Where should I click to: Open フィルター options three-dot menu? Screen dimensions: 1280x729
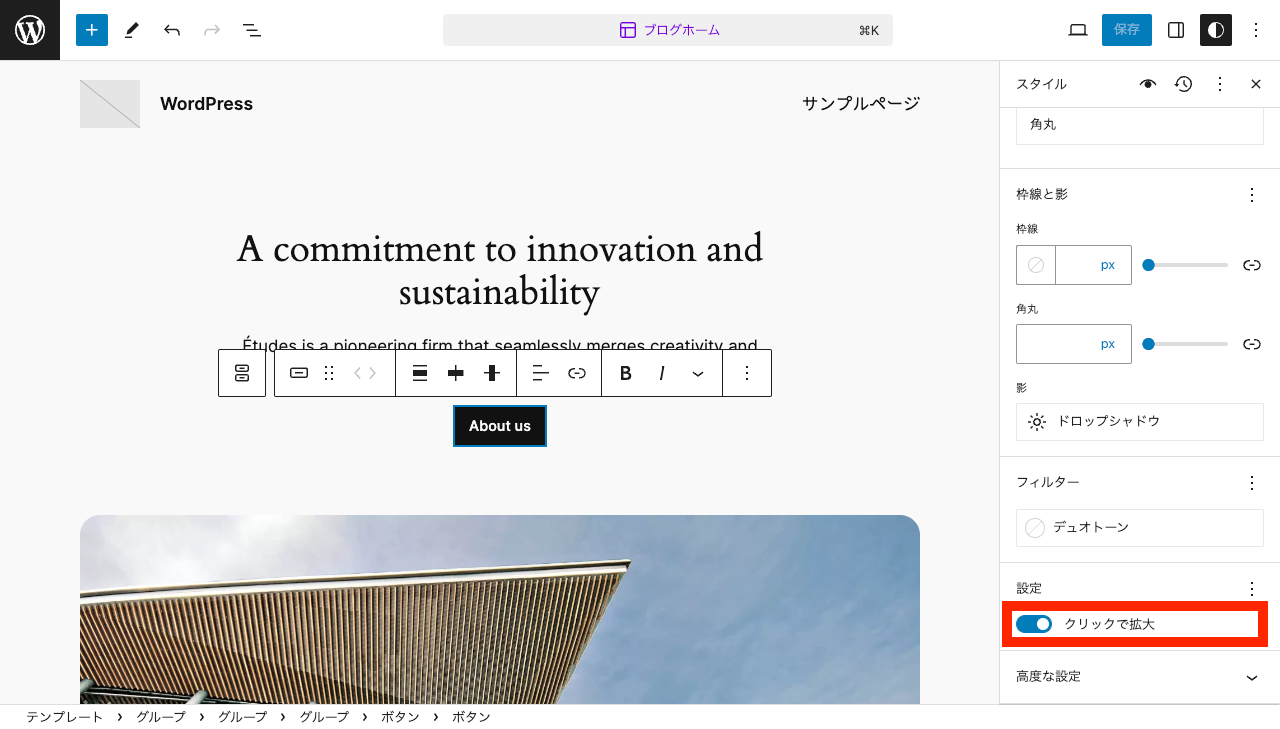pos(1252,483)
